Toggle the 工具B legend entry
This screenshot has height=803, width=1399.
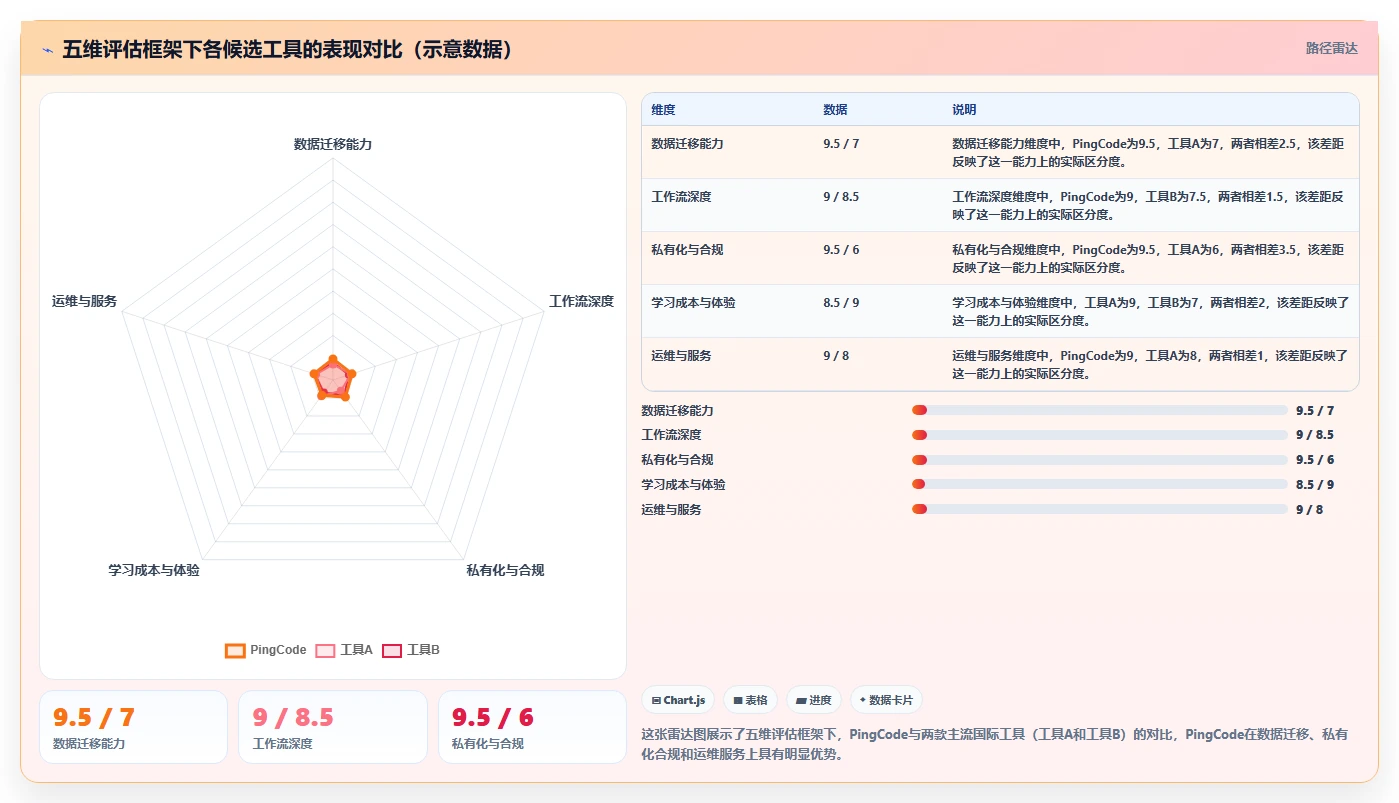pyautogui.click(x=411, y=650)
